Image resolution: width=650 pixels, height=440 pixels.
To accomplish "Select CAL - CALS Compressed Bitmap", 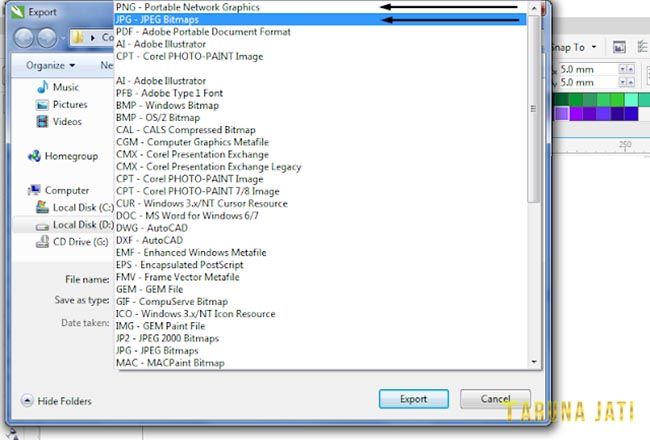I will [x=320, y=130].
